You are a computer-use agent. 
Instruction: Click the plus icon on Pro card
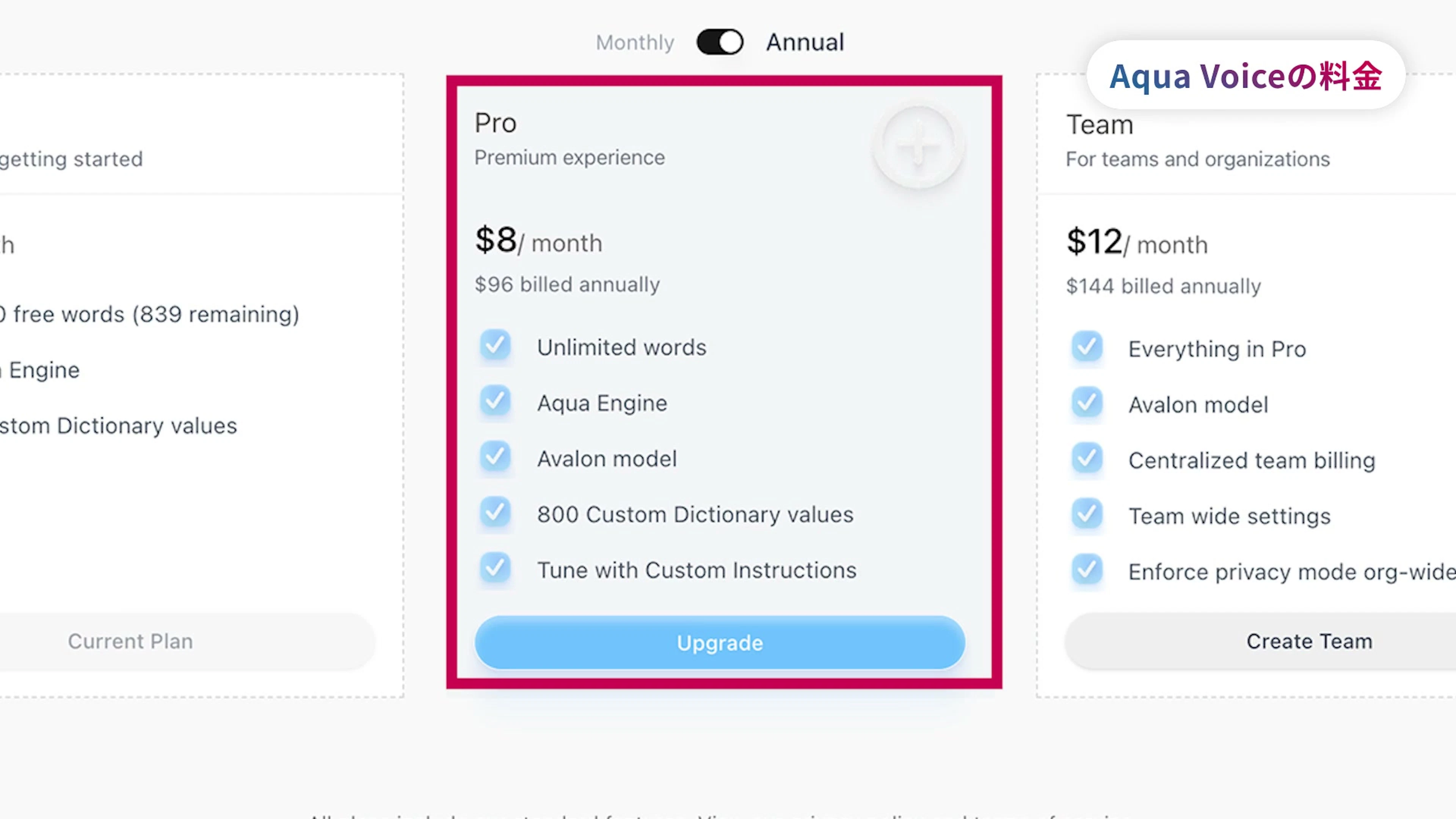[918, 146]
